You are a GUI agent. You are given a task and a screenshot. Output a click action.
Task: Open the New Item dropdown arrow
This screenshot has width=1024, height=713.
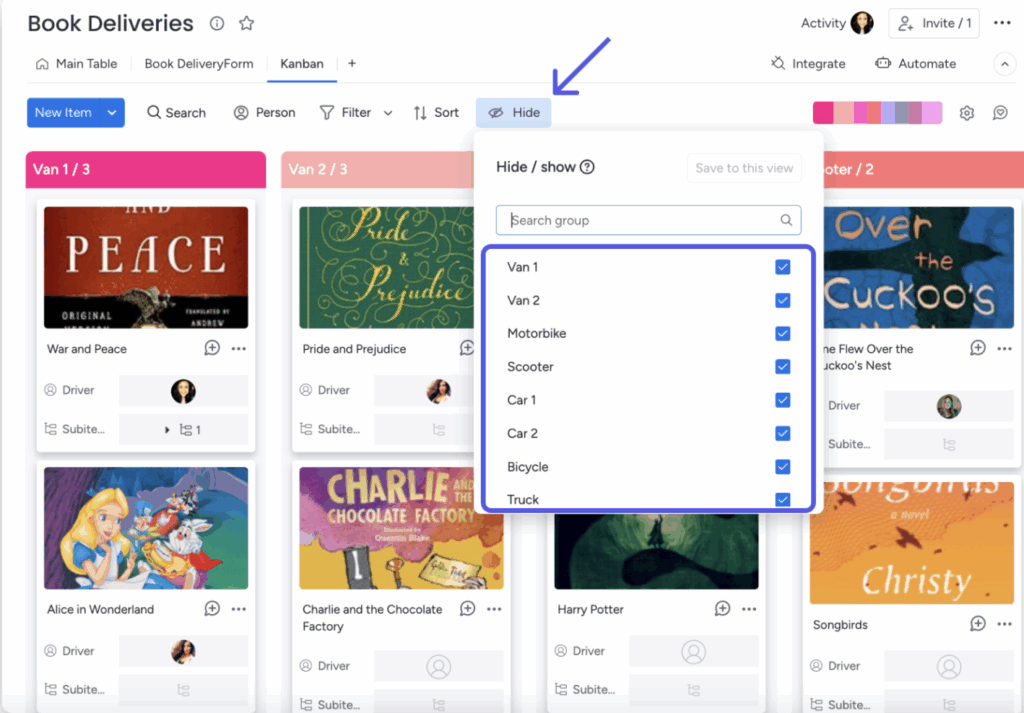pyautogui.click(x=112, y=113)
